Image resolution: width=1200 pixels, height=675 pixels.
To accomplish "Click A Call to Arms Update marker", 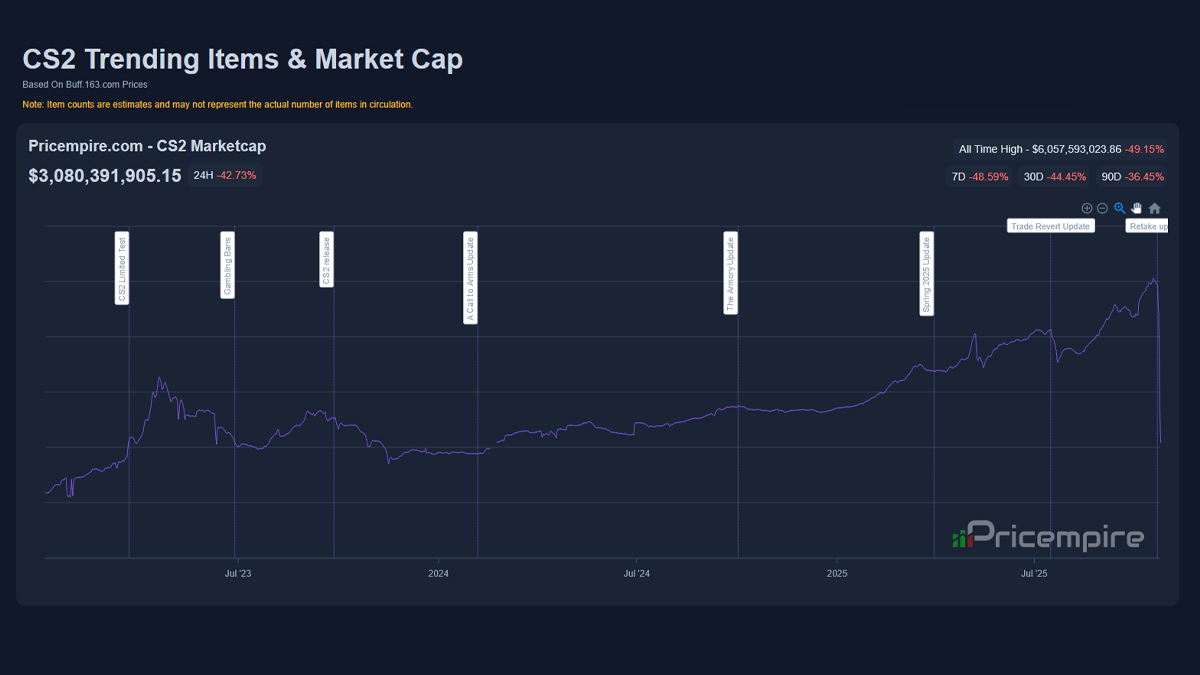I will [470, 278].
